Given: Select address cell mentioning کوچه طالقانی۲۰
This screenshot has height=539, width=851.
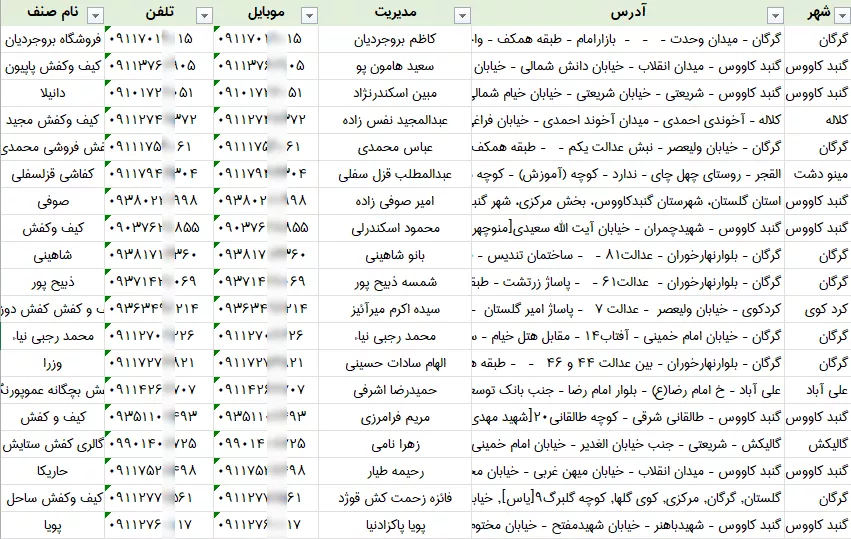Looking at the screenshot, I should (x=628, y=417).
